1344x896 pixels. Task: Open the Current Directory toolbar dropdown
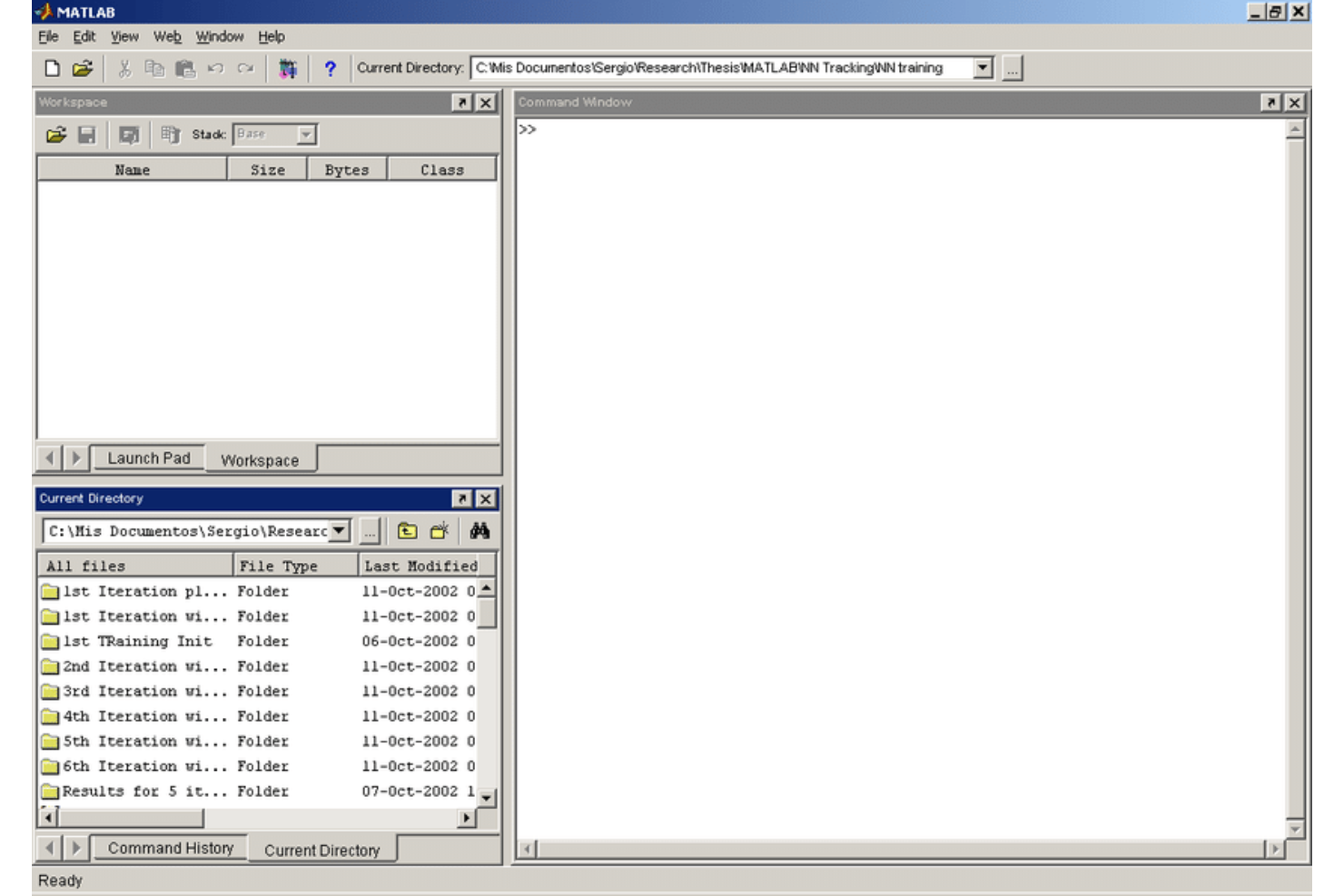tap(984, 66)
